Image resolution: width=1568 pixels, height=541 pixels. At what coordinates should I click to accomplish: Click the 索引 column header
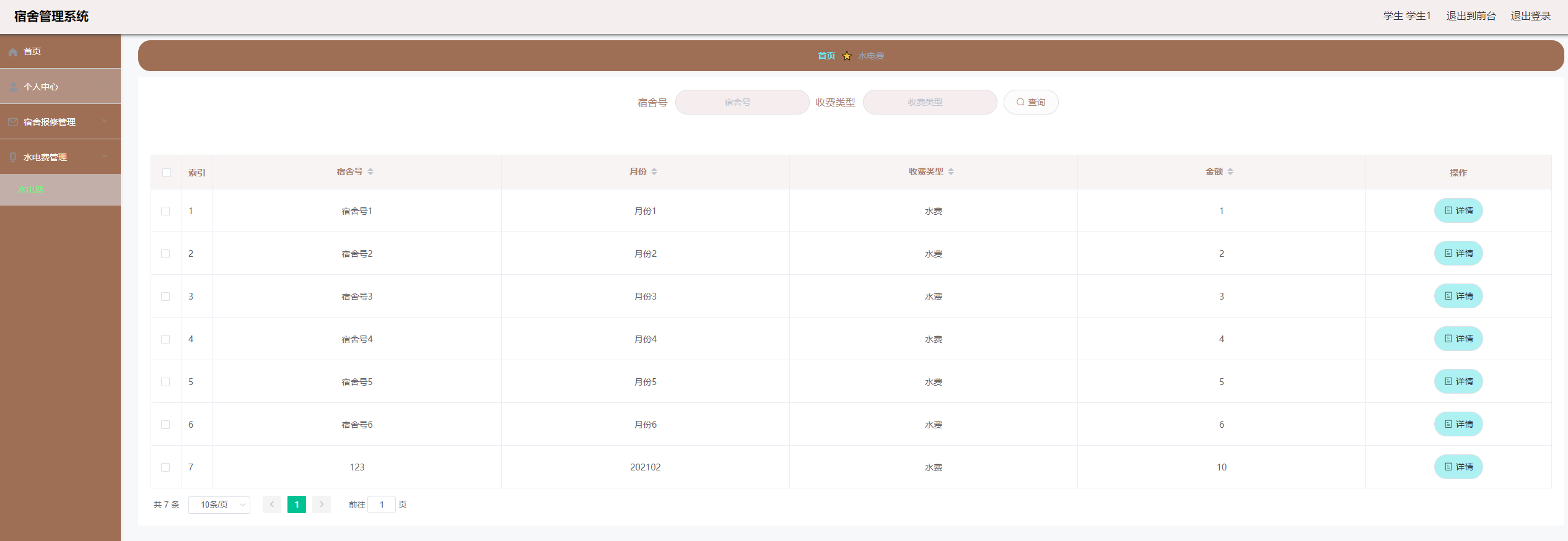pos(197,173)
